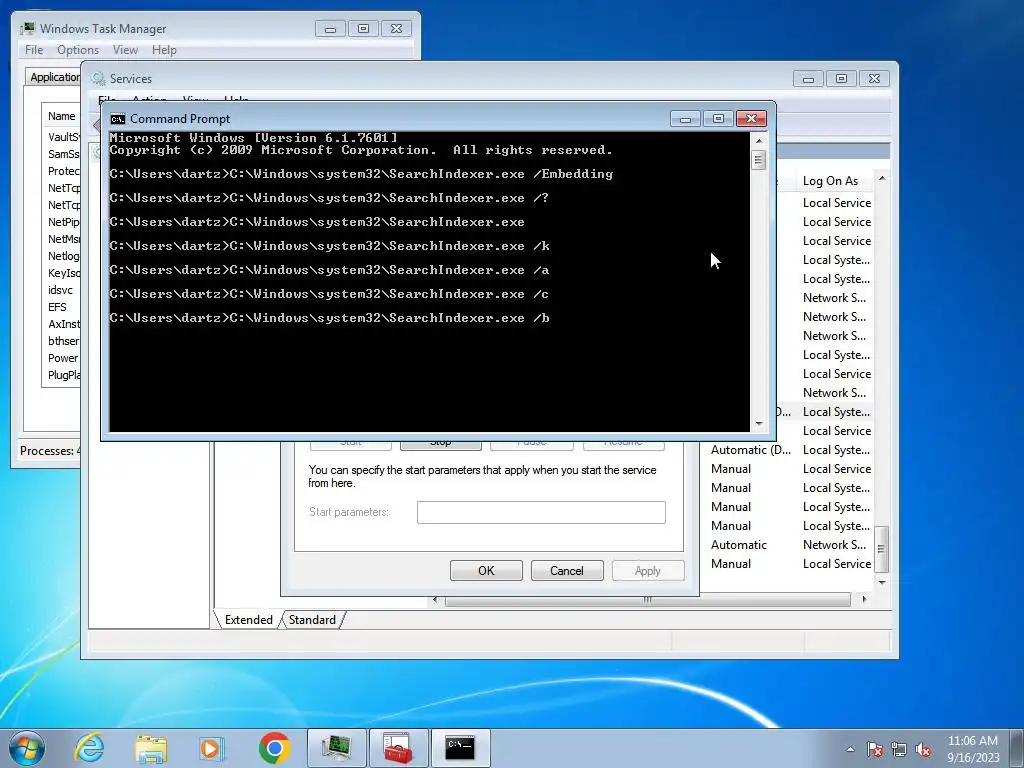
Task: Click the SearchIndexer.exe /b command line
Action: point(330,318)
